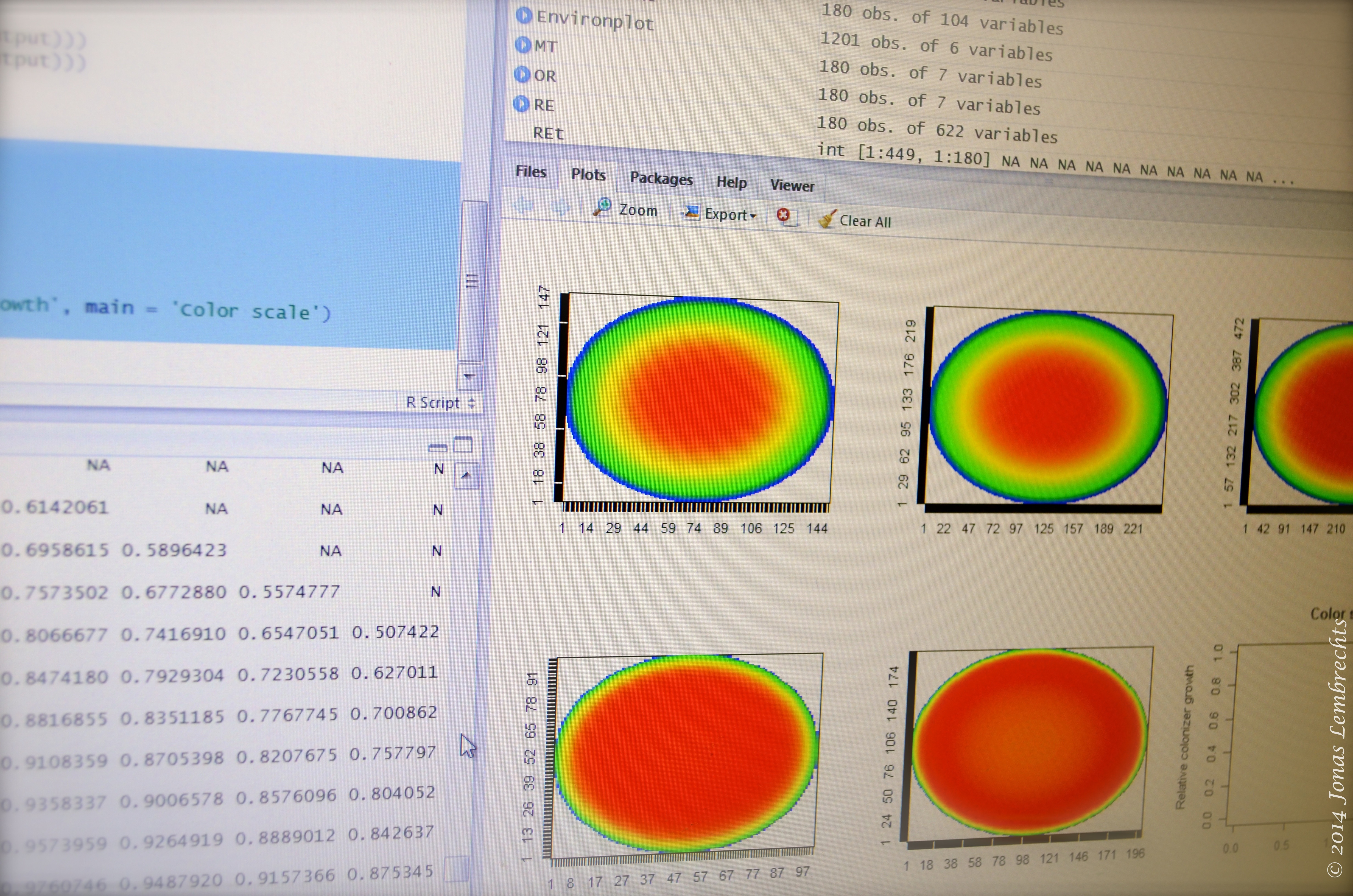The image size is (1353, 896).
Task: Switch to the Files tab
Action: [x=531, y=171]
